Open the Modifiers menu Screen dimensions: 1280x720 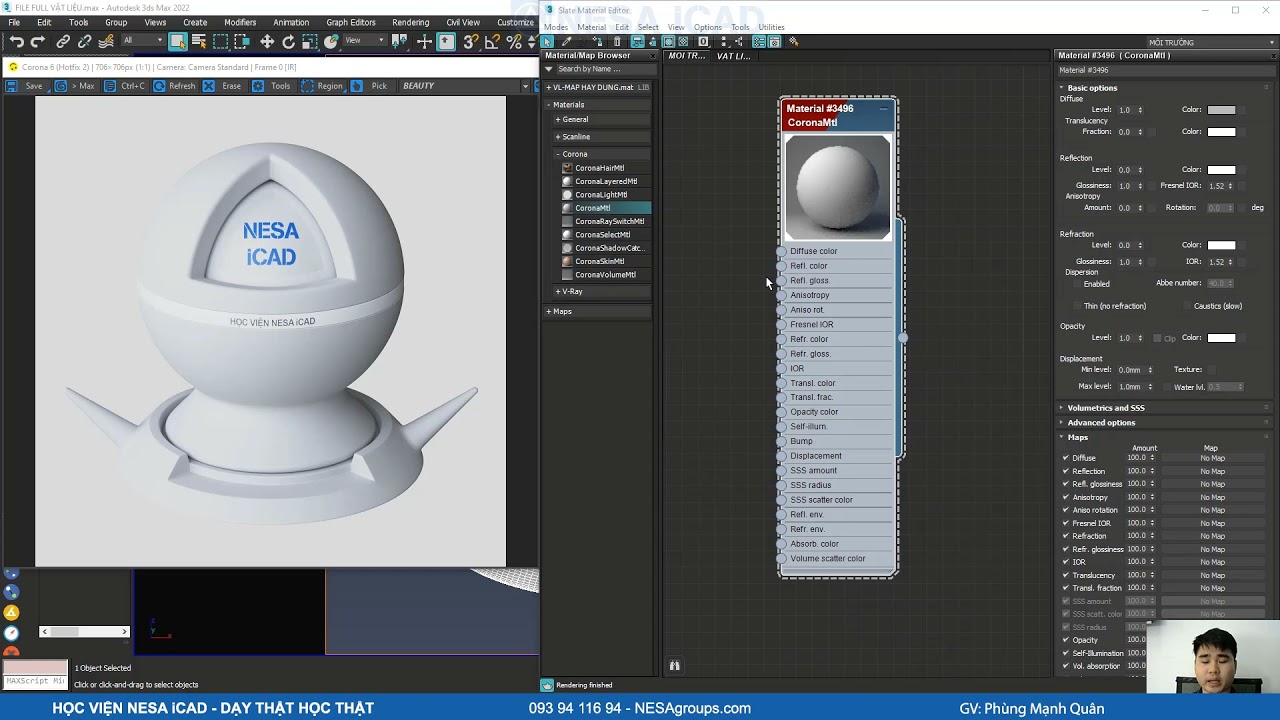pos(240,22)
